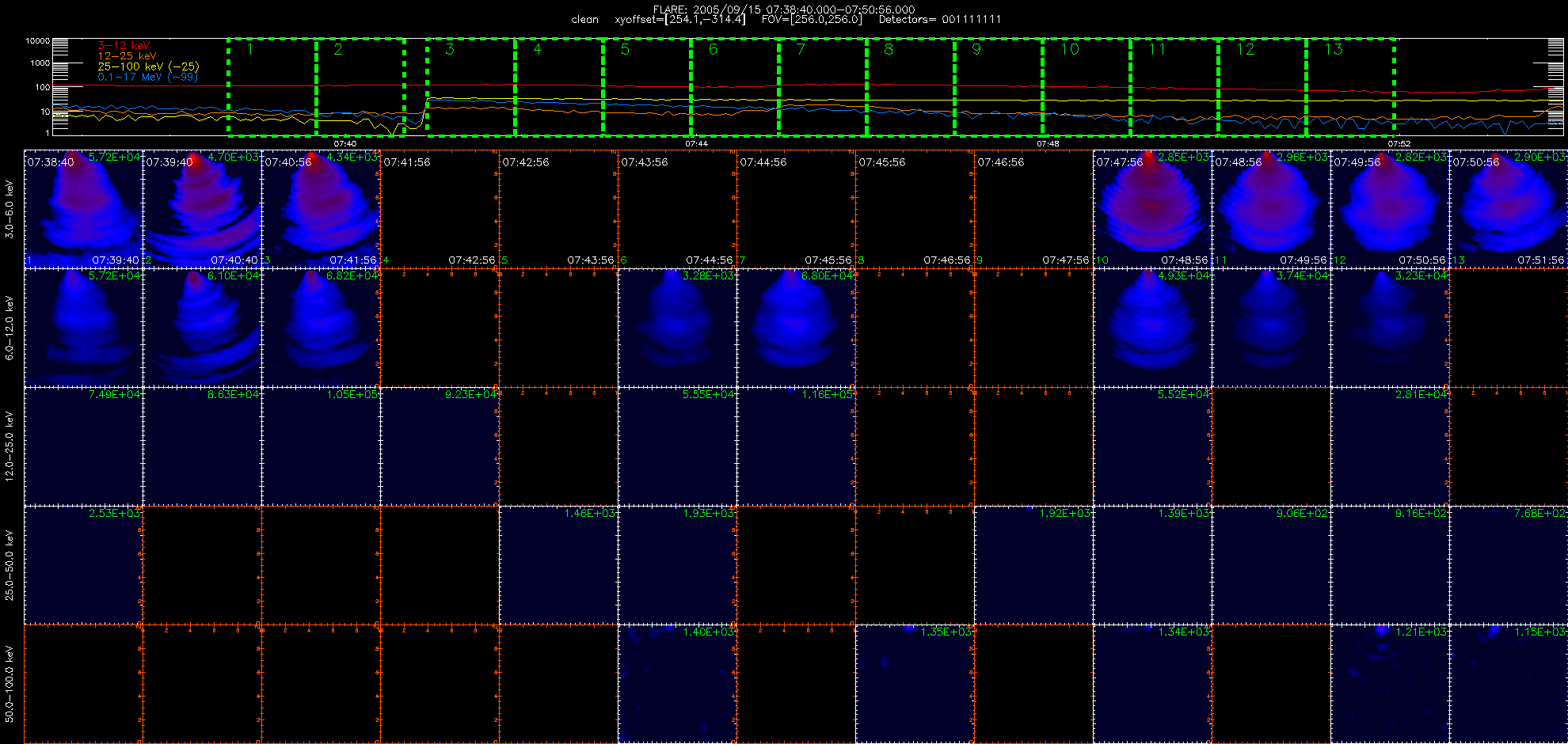Choose the 6.0-12.0 keV image labeled 3.74E+04
Screen dimensions: 1568x744
[x=1271, y=328]
